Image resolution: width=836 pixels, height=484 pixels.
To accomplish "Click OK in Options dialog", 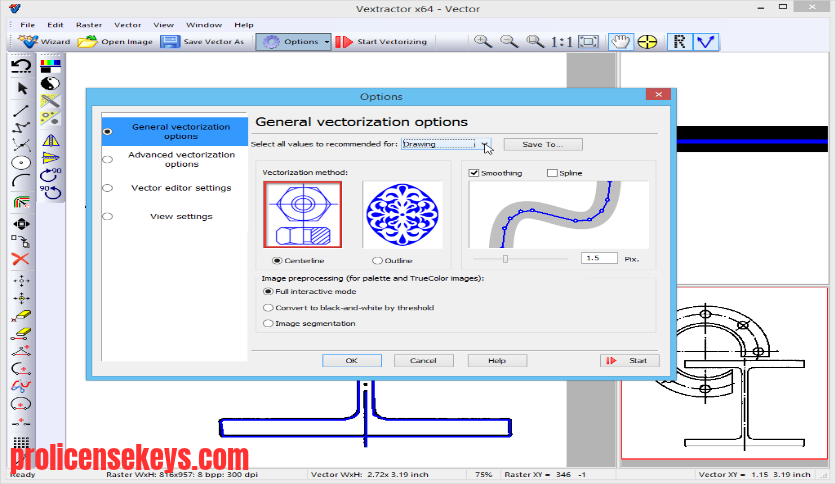I will [x=352, y=361].
